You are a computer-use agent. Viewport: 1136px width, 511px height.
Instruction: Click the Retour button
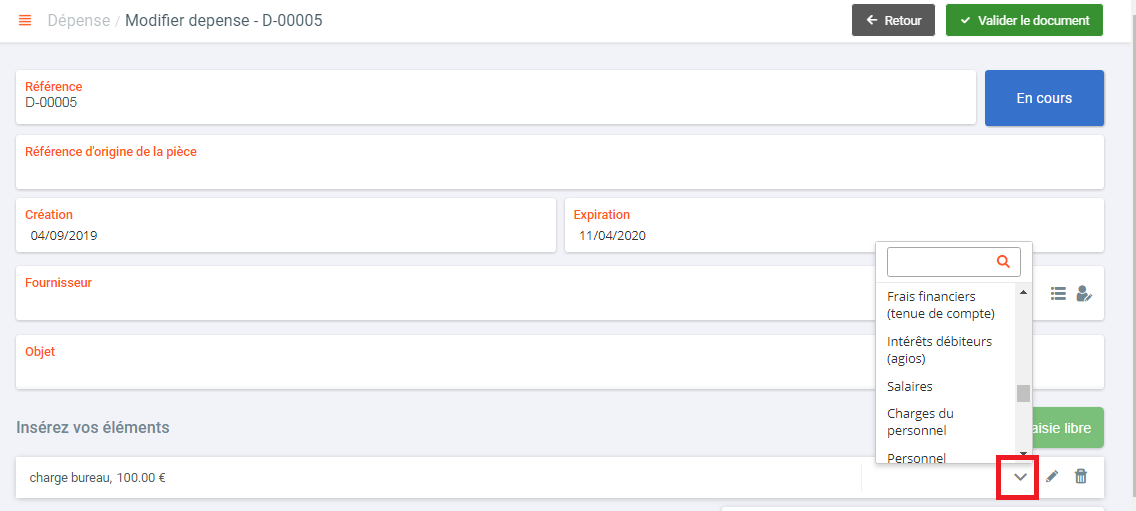click(893, 20)
